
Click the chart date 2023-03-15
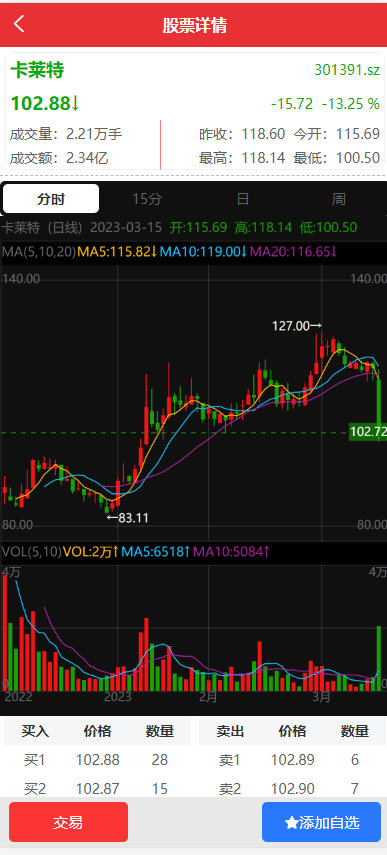point(126,227)
